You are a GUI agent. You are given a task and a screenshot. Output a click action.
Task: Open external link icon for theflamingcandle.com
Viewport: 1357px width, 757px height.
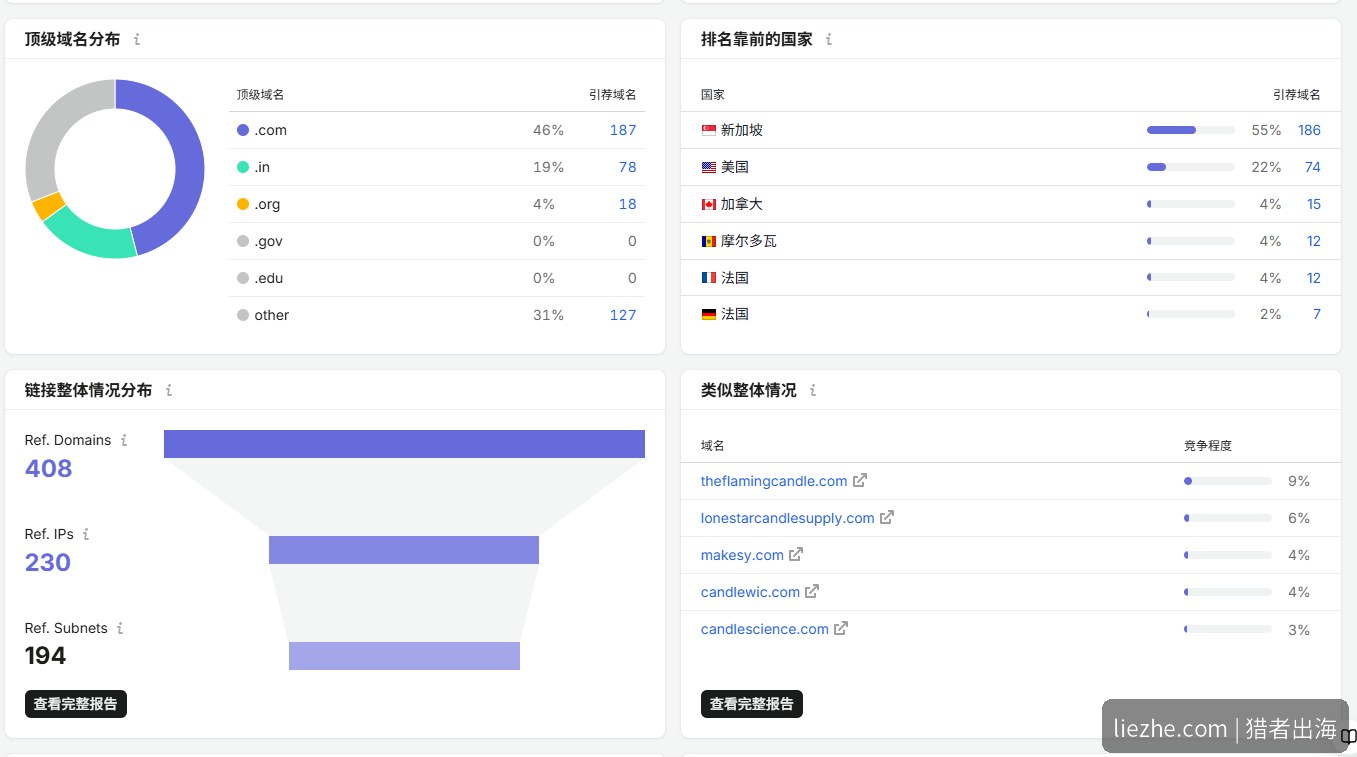[860, 480]
